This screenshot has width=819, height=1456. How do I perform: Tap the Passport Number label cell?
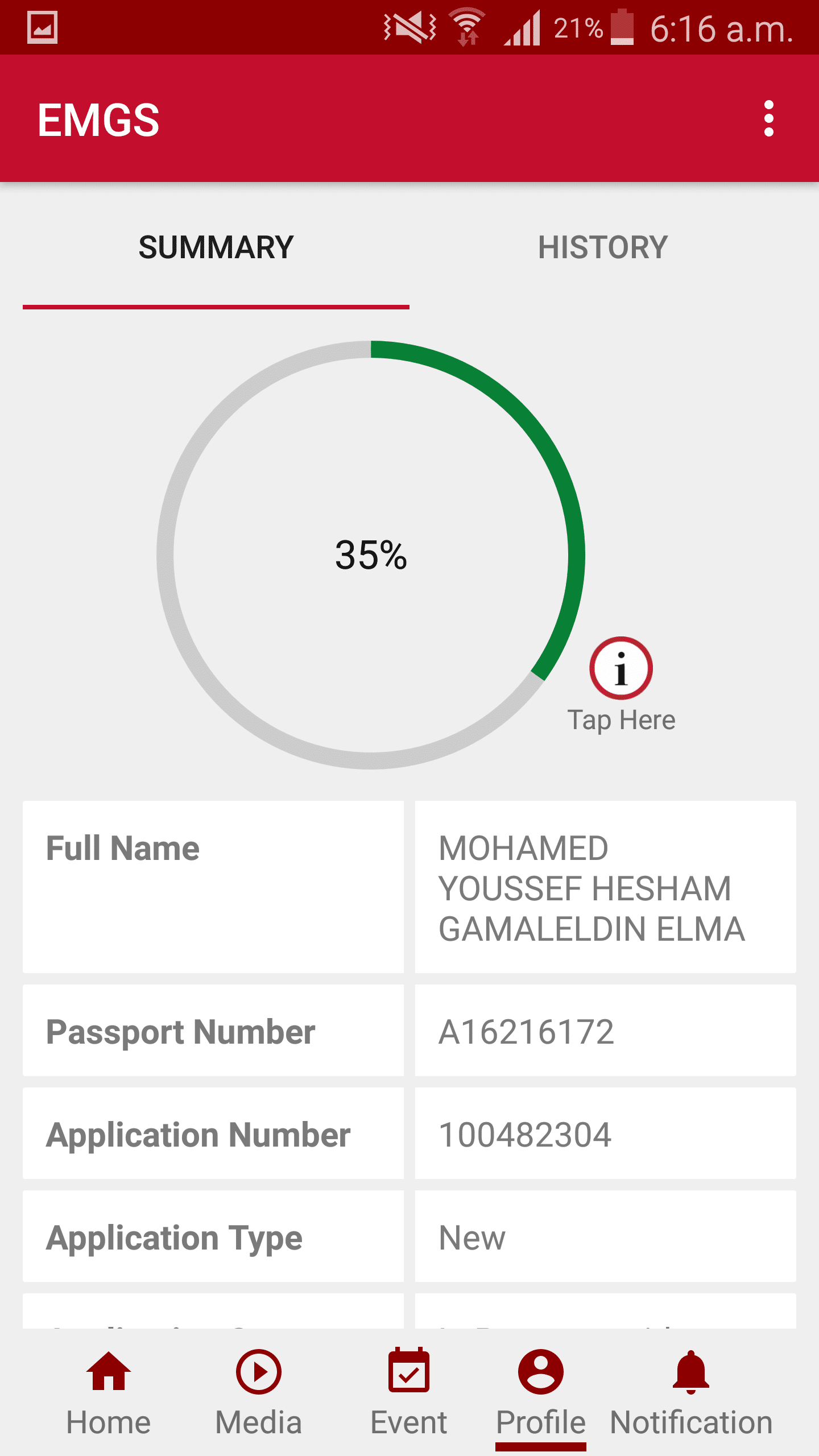click(213, 1032)
